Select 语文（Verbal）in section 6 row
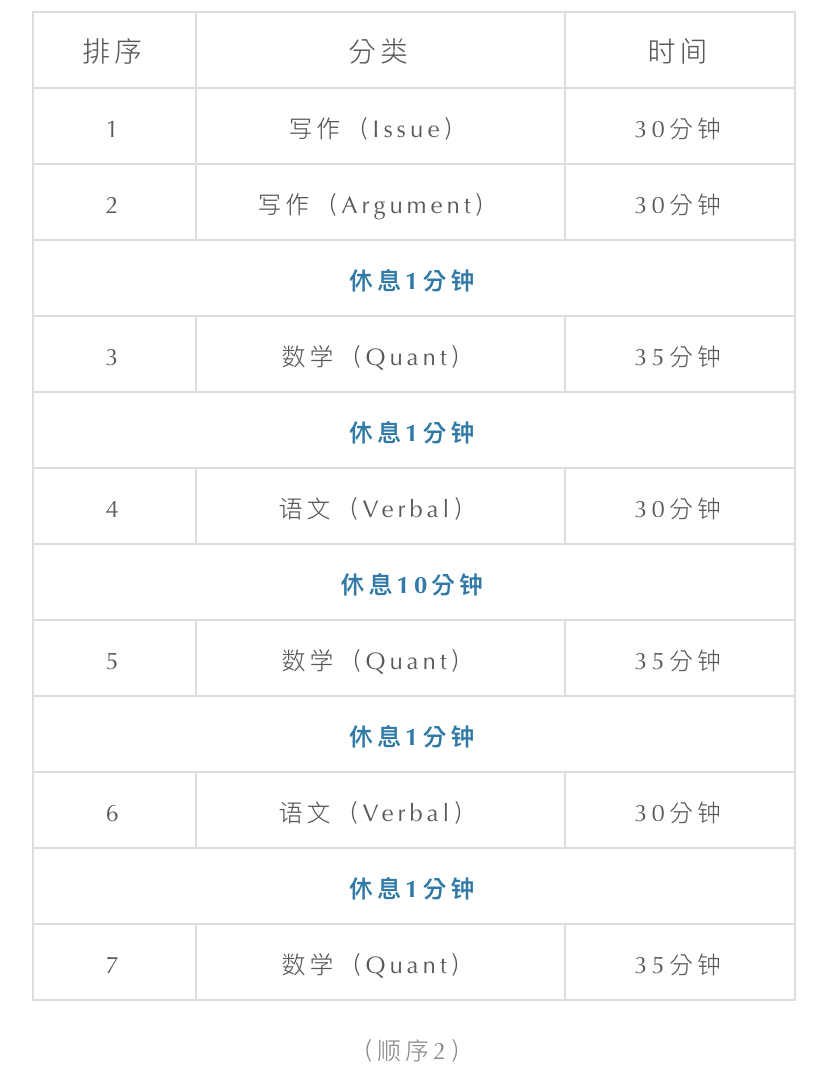The image size is (828, 1081). pos(374,813)
